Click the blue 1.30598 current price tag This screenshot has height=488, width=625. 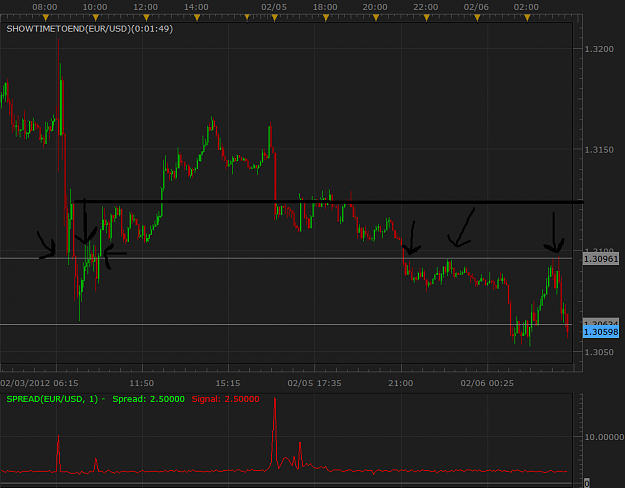pos(601,332)
